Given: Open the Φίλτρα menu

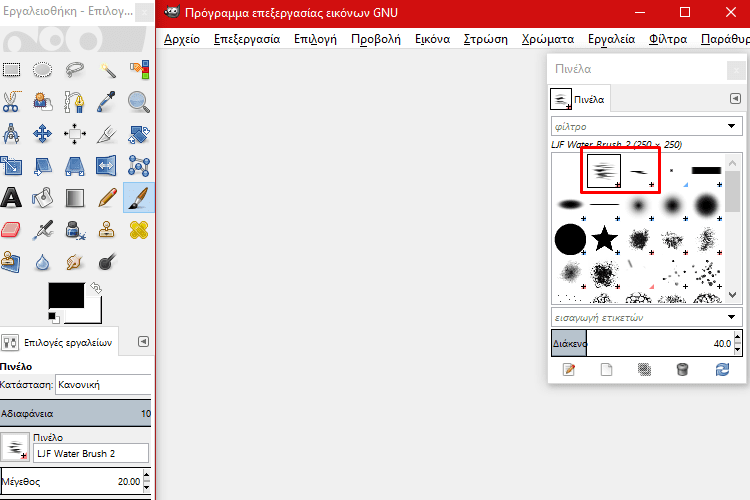Looking at the screenshot, I should tap(668, 39).
